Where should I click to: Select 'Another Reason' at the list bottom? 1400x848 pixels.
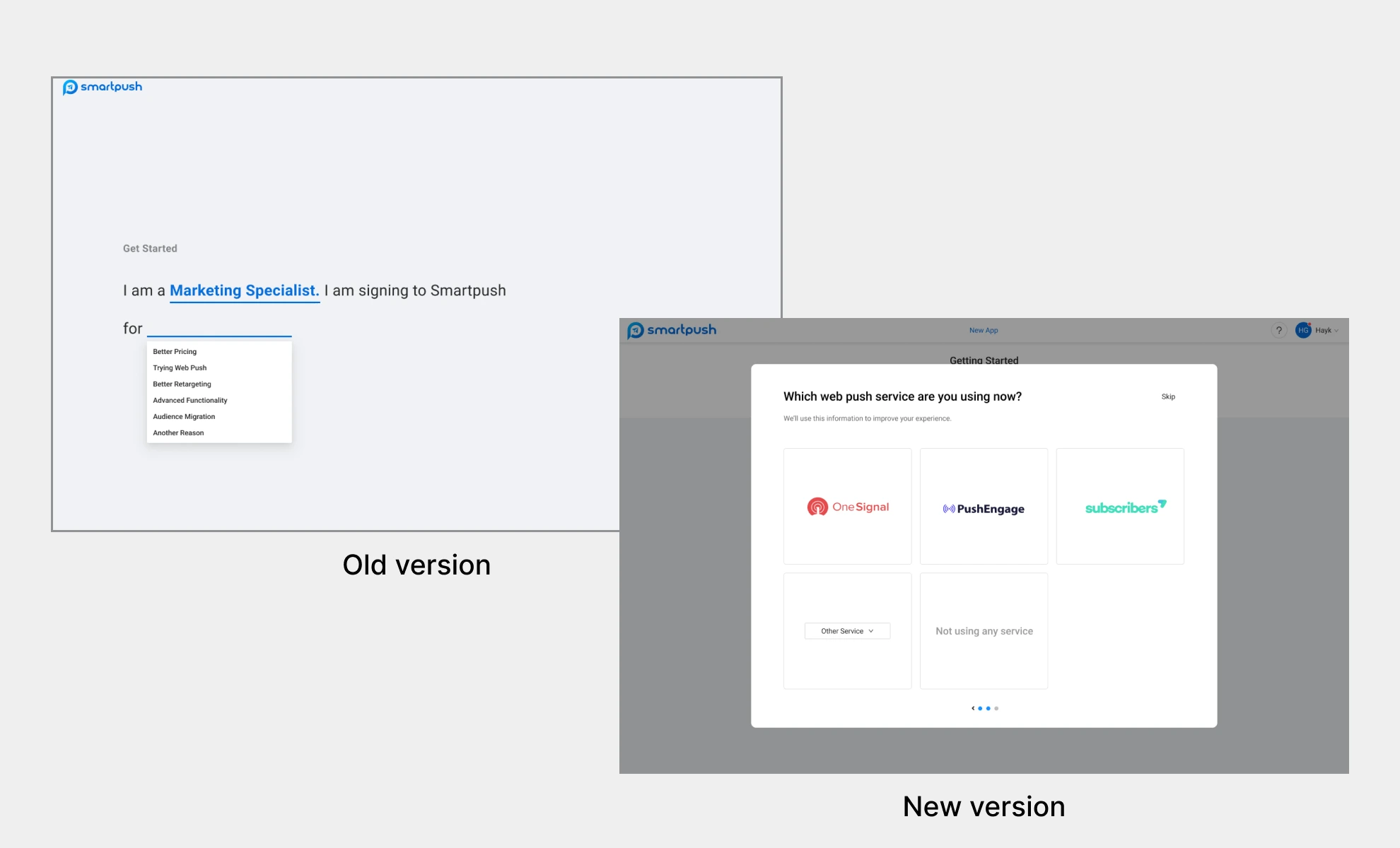click(x=178, y=432)
